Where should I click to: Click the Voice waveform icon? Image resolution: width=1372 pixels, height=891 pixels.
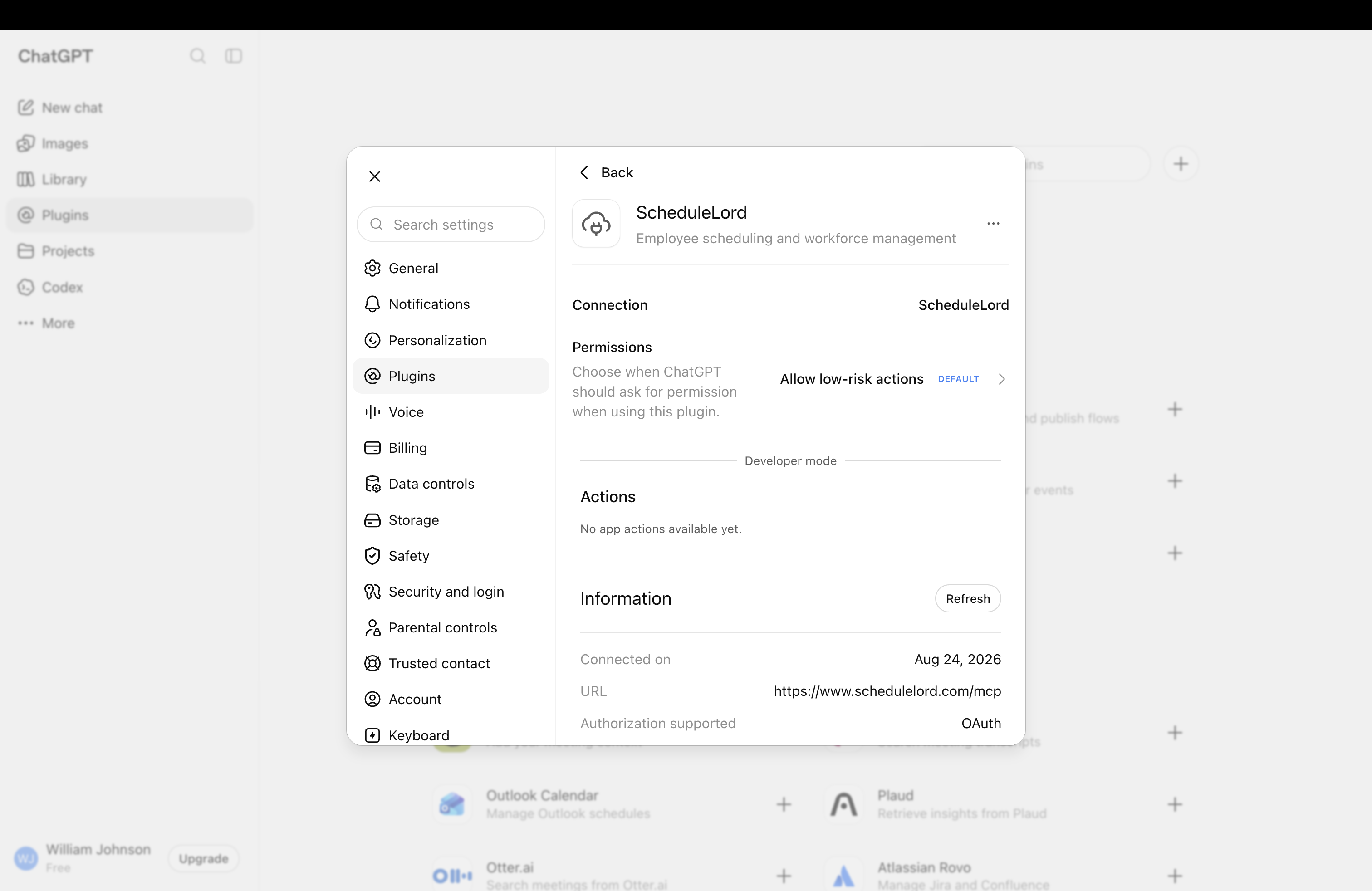372,411
